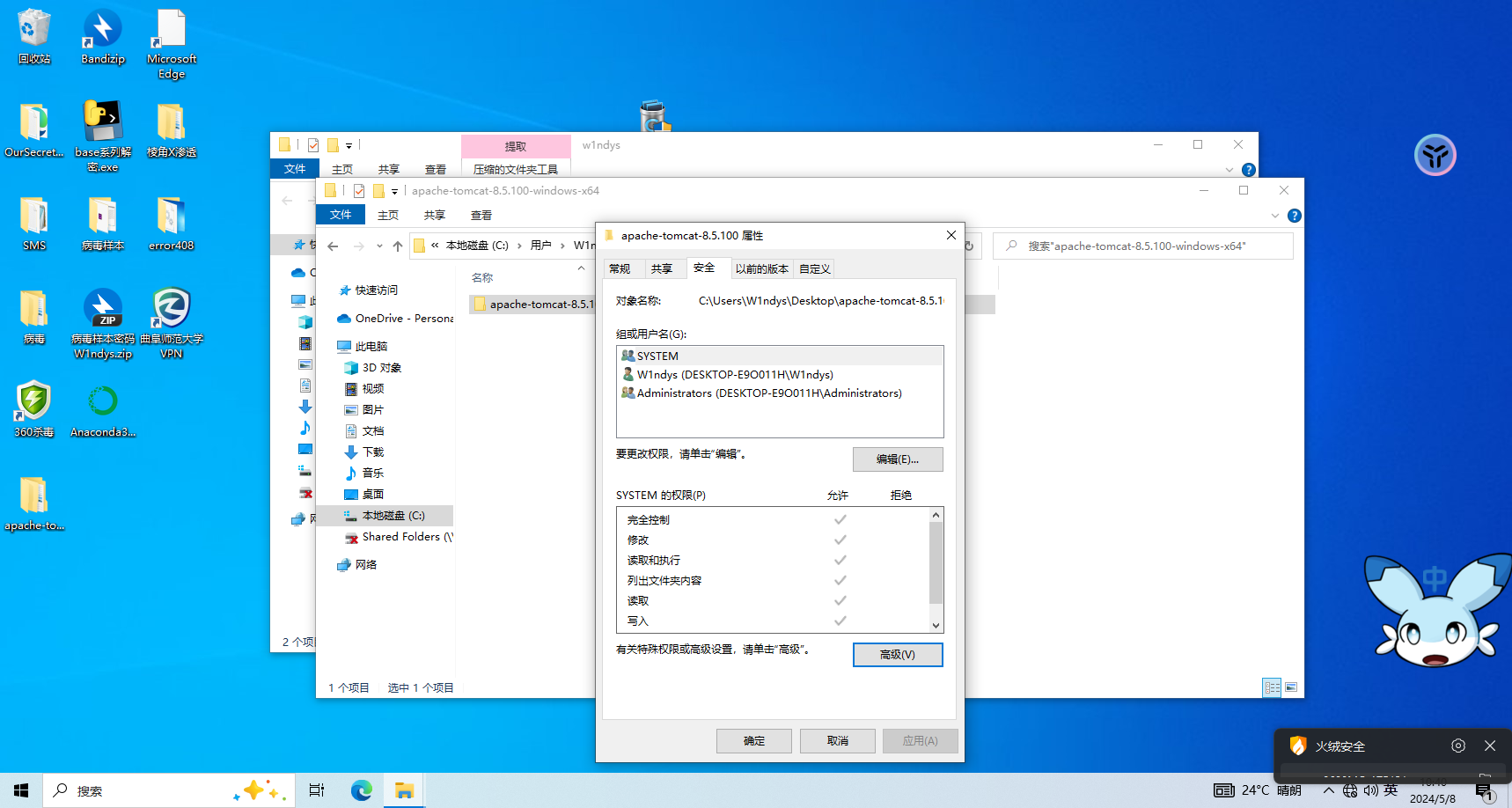Open settings gear in 火绒安全 notification

click(1458, 746)
